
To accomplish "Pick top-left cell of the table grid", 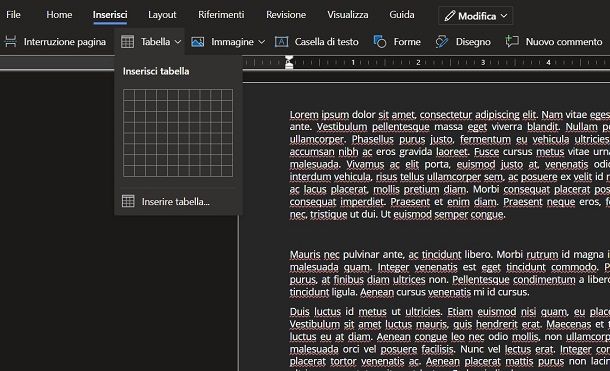I will click(x=129, y=95).
